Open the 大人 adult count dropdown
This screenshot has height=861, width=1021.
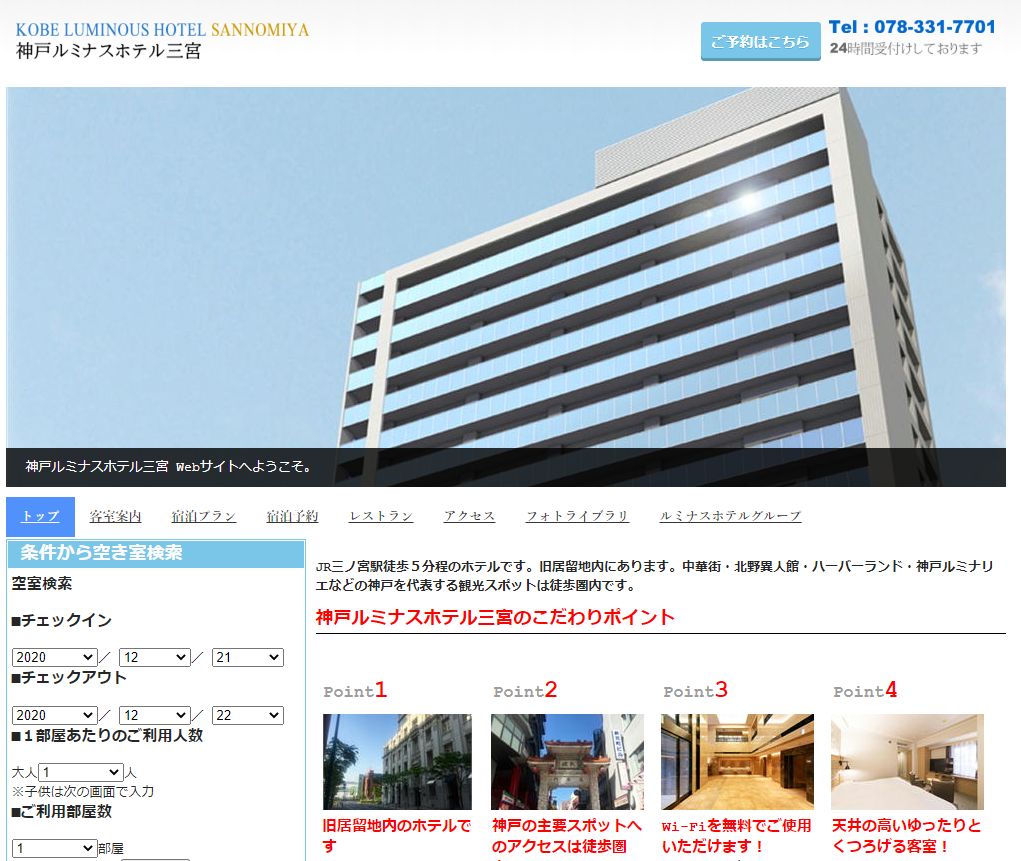(81, 772)
